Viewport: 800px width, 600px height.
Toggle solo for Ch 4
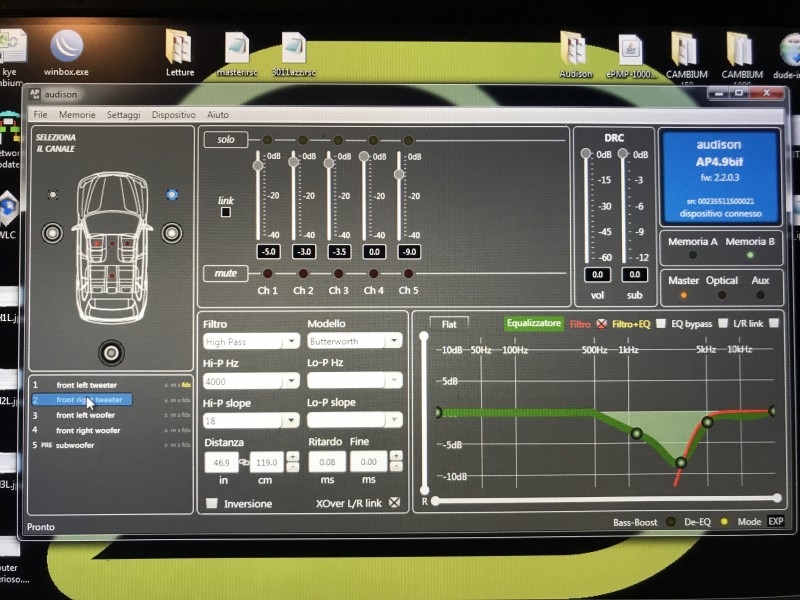[x=373, y=140]
